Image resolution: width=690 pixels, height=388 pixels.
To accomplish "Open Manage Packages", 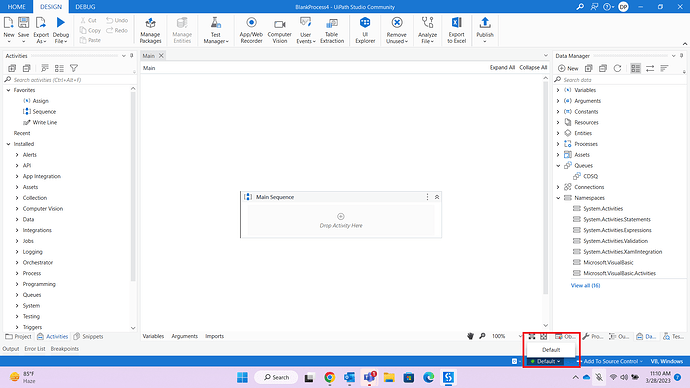I will [x=150, y=30].
